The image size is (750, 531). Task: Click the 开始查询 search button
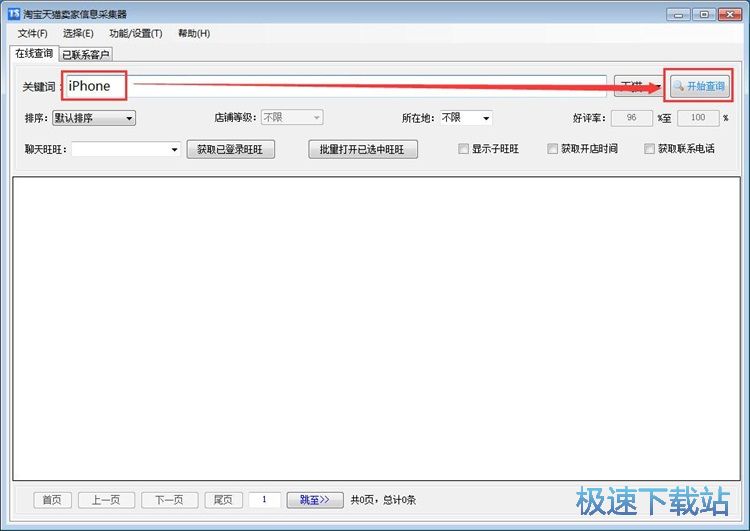coord(700,86)
